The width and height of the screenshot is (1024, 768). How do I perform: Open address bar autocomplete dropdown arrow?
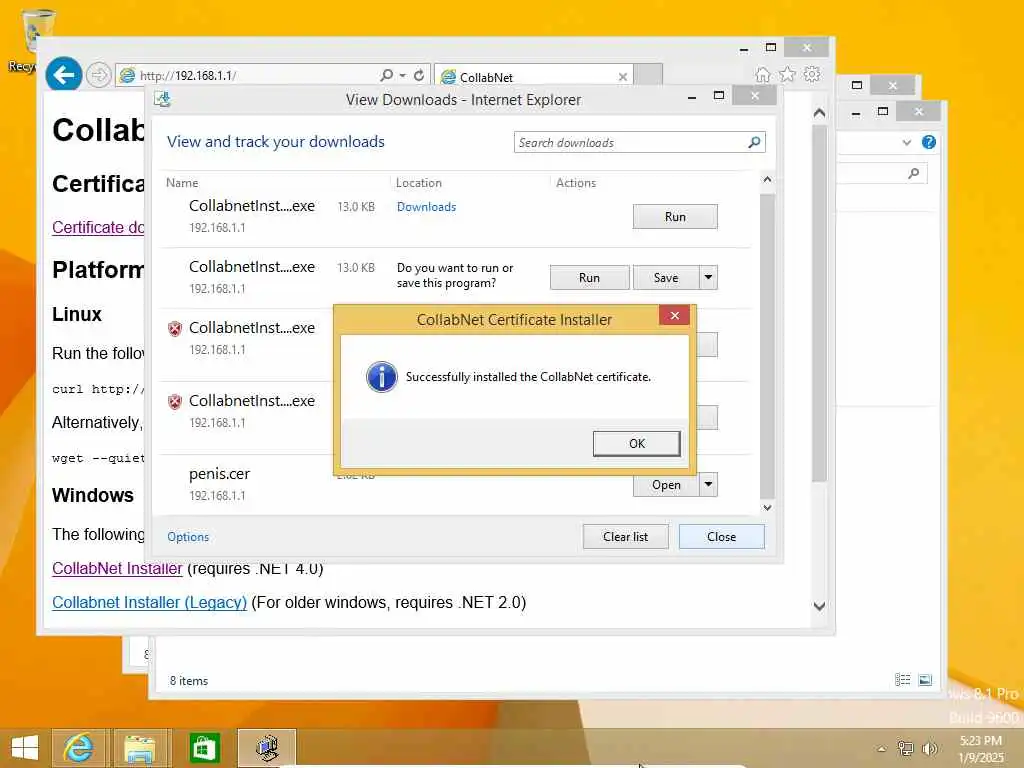point(402,75)
